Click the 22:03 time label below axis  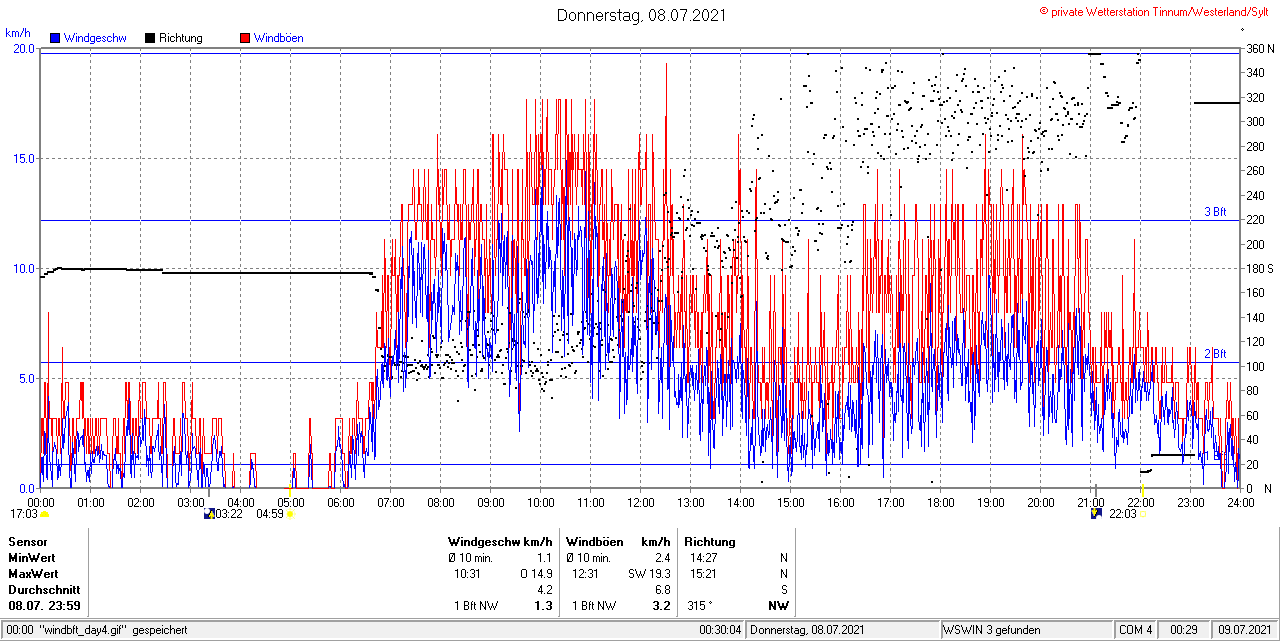[1122, 514]
